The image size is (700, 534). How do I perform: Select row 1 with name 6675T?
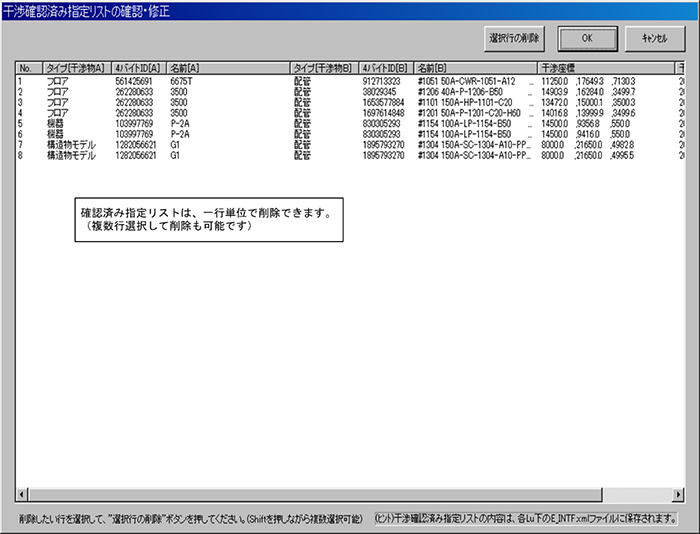coord(181,81)
